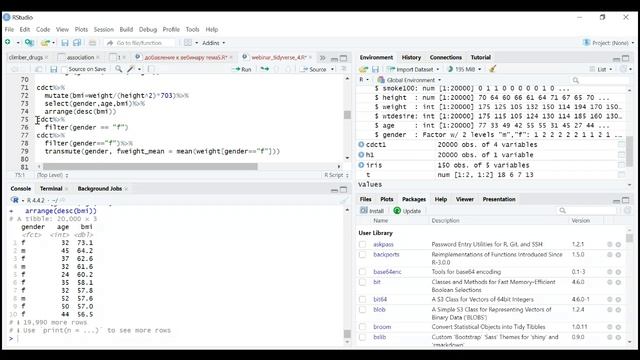Click the Re-run previous code region icon
Viewport: 640px width, 360px height.
click(x=265, y=69)
